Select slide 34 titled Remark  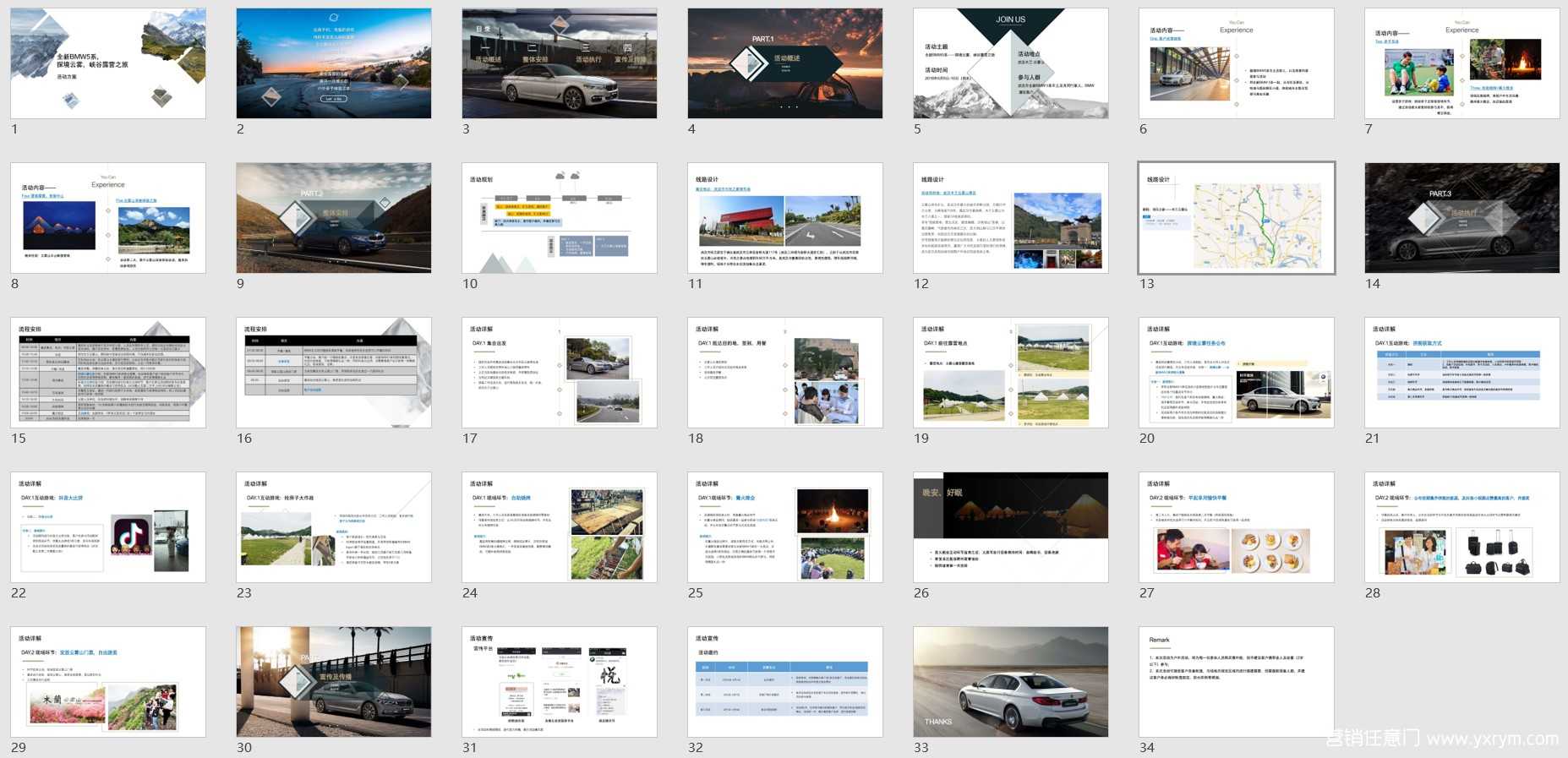(1237, 682)
